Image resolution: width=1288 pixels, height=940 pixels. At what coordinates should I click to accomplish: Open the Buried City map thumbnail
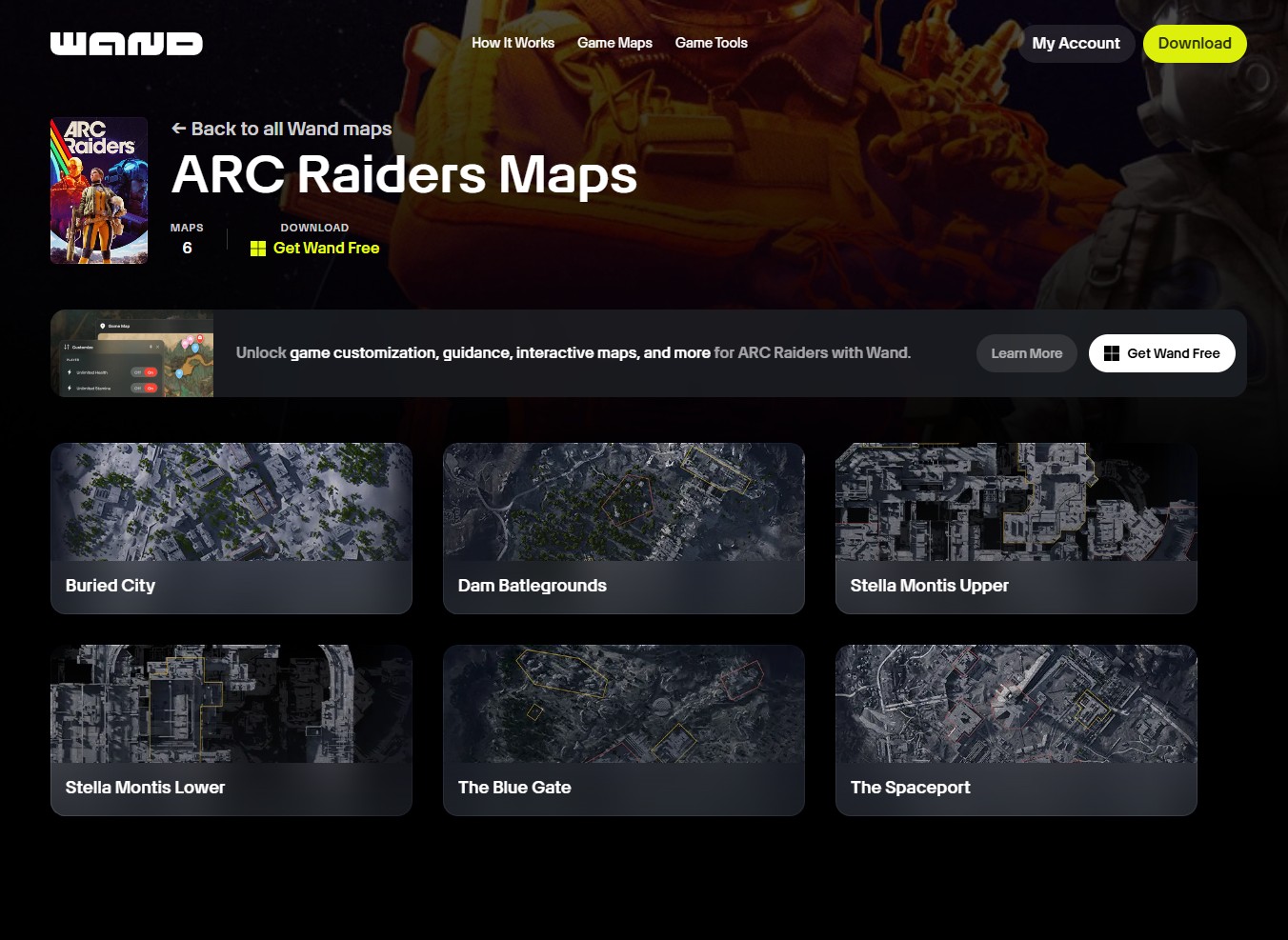coord(231,502)
